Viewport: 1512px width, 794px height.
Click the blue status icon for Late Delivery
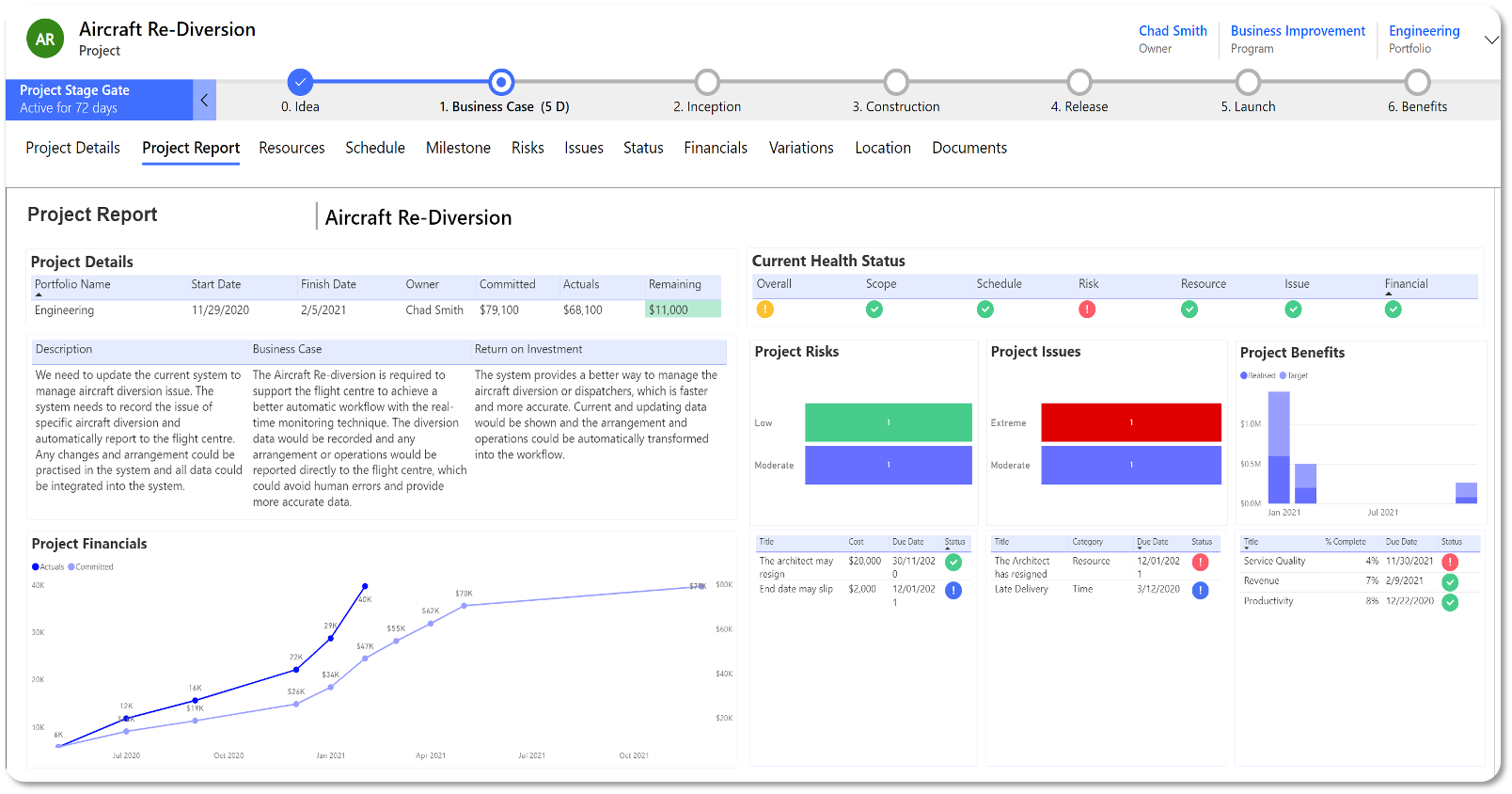pos(1201,591)
